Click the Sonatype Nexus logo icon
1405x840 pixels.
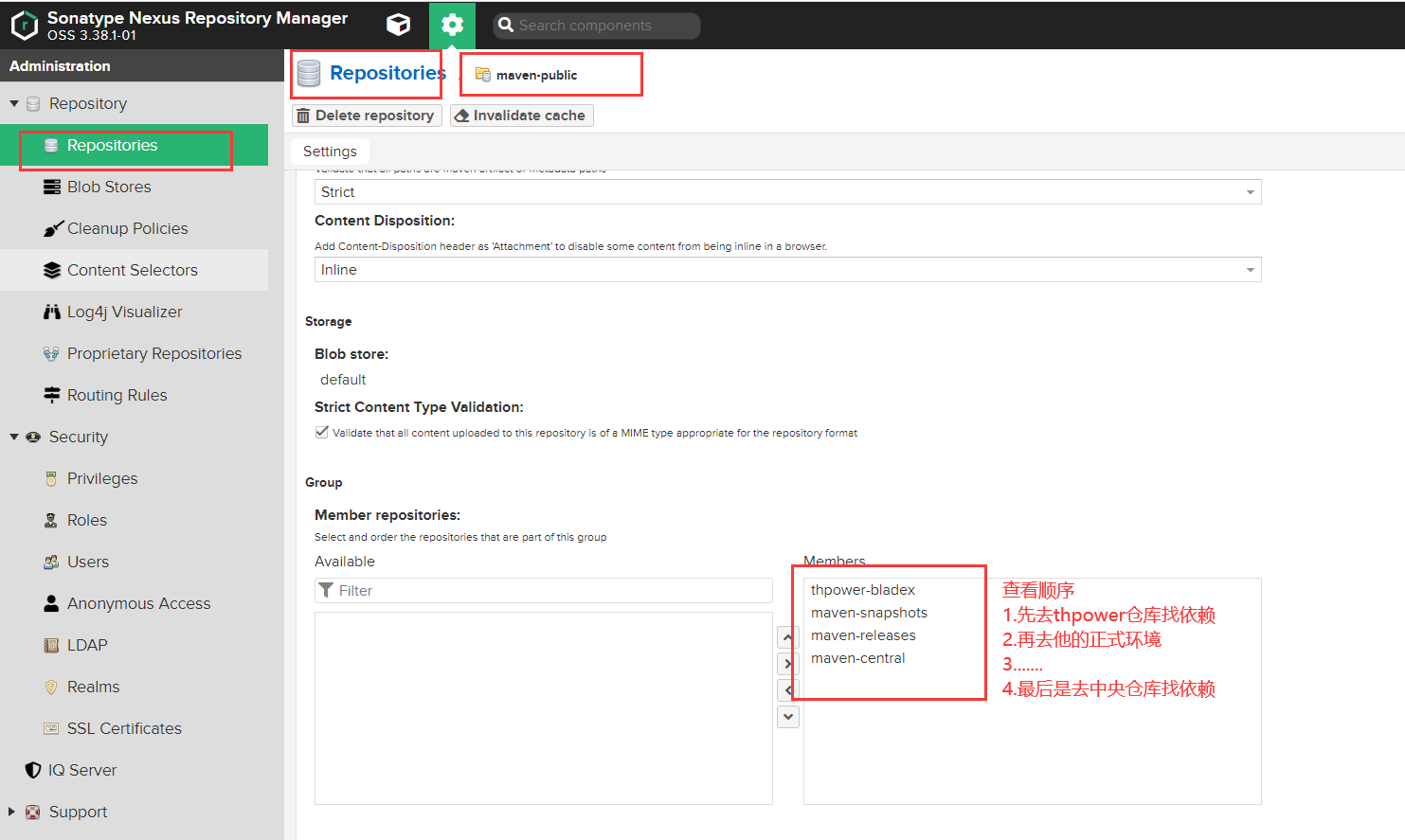[x=25, y=26]
